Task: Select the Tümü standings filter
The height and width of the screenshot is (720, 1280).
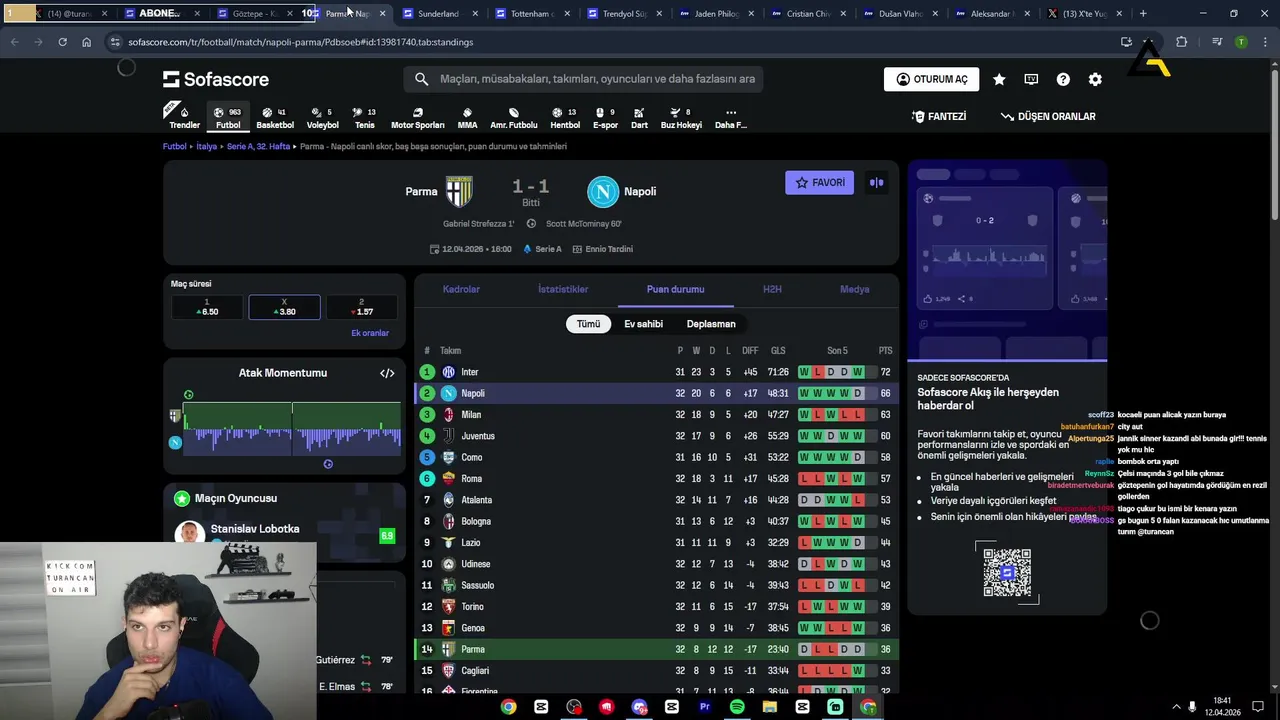Action: tap(588, 324)
